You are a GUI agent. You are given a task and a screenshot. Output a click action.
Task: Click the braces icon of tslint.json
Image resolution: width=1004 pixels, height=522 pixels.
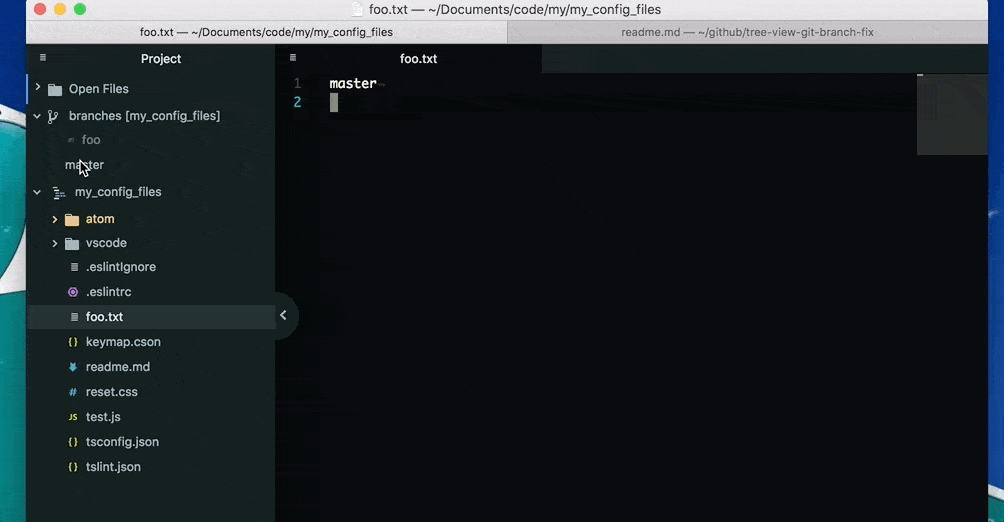click(73, 467)
